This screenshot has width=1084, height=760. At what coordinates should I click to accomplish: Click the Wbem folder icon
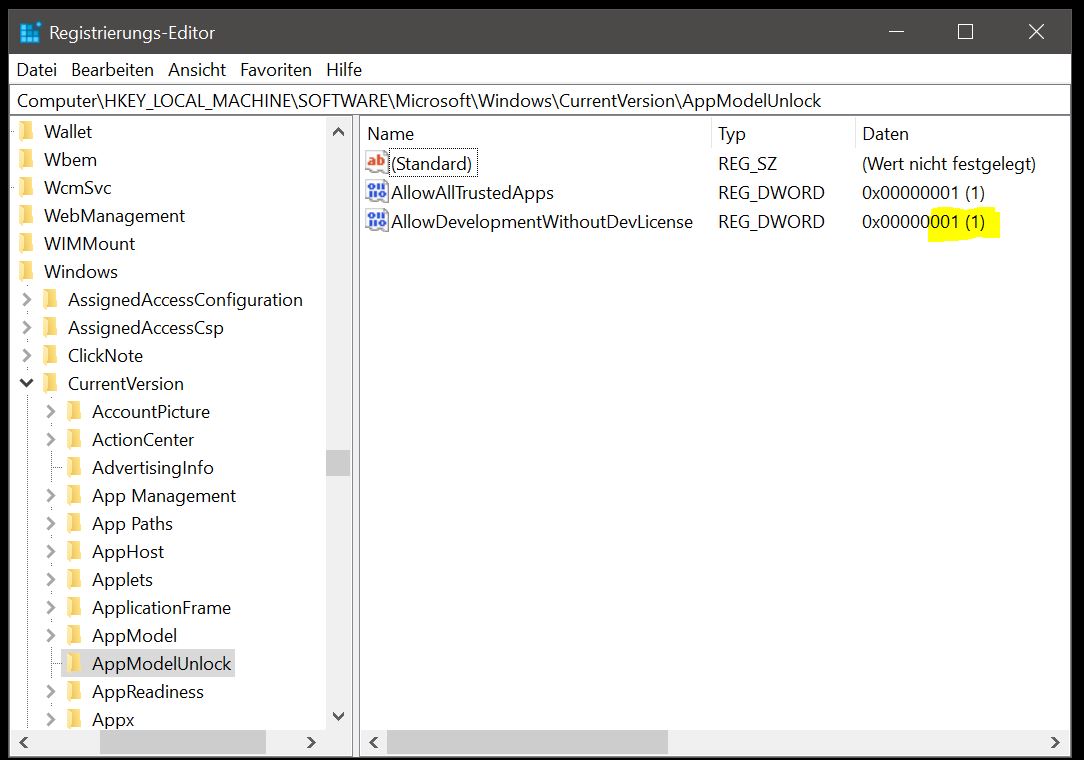pos(27,160)
